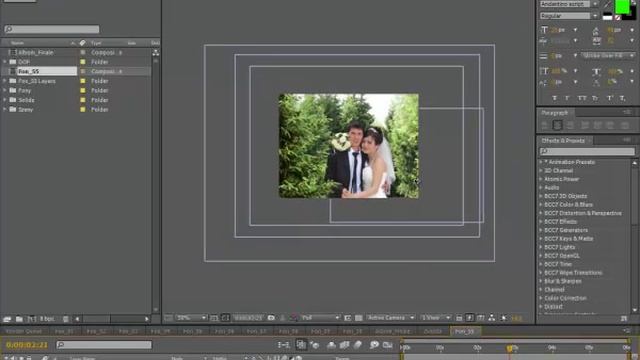This screenshot has height=360, width=640.
Task: Open the Active Camera view dropdown
Action: (391, 318)
